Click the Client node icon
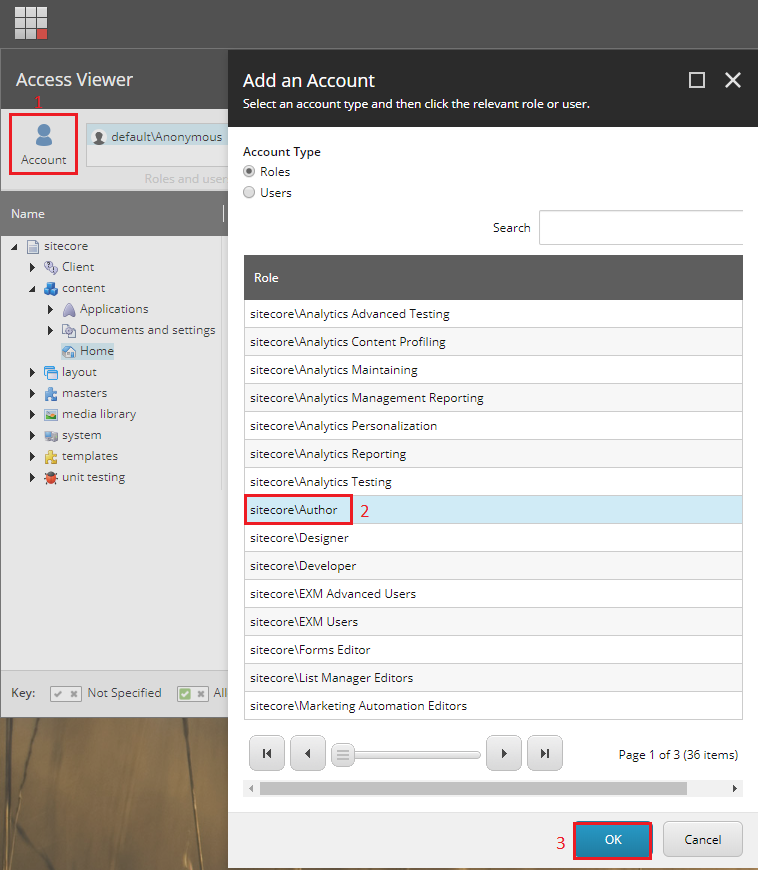758x870 pixels. 51,267
